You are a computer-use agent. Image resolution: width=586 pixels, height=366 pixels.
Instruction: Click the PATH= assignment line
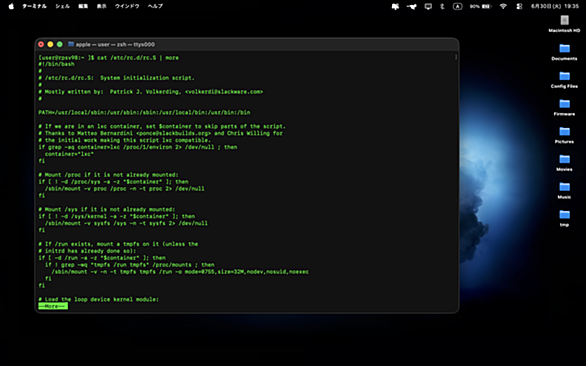[x=144, y=113]
